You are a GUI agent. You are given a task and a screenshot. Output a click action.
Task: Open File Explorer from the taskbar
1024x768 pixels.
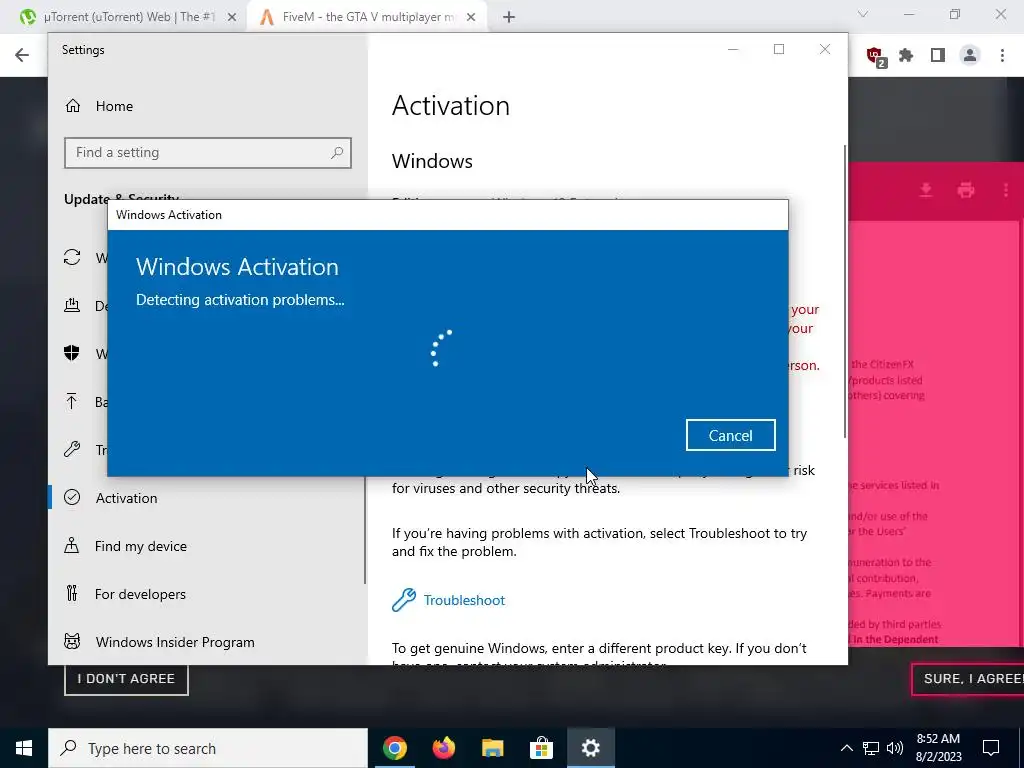click(x=492, y=748)
